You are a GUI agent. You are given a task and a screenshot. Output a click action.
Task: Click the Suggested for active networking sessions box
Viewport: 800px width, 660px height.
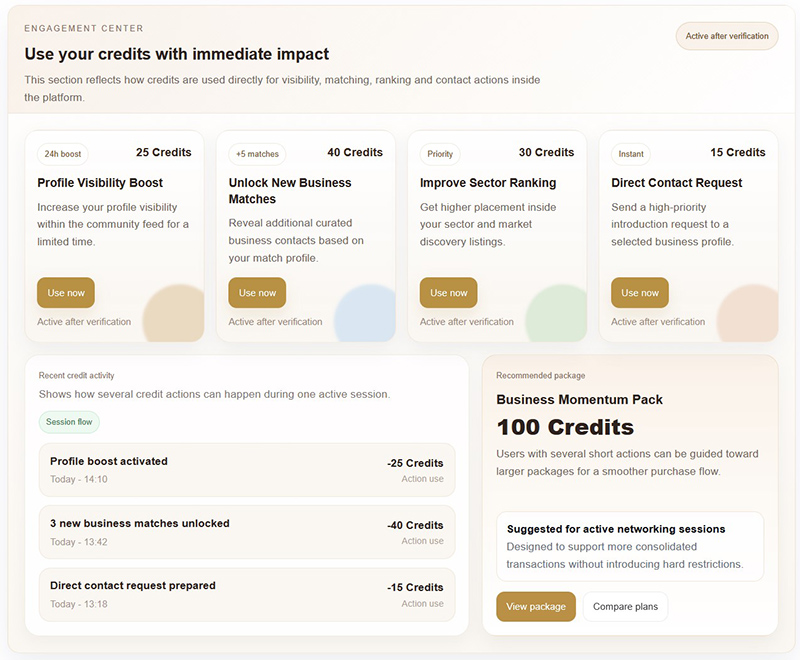(630, 546)
